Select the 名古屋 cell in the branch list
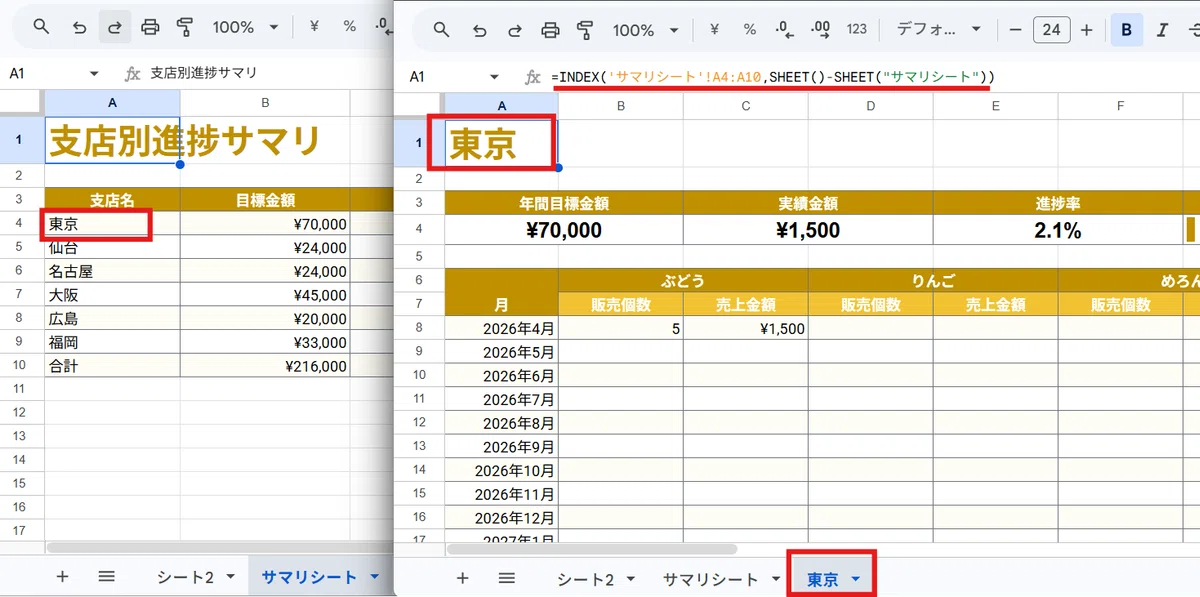This screenshot has height=597, width=1200. click(112, 271)
